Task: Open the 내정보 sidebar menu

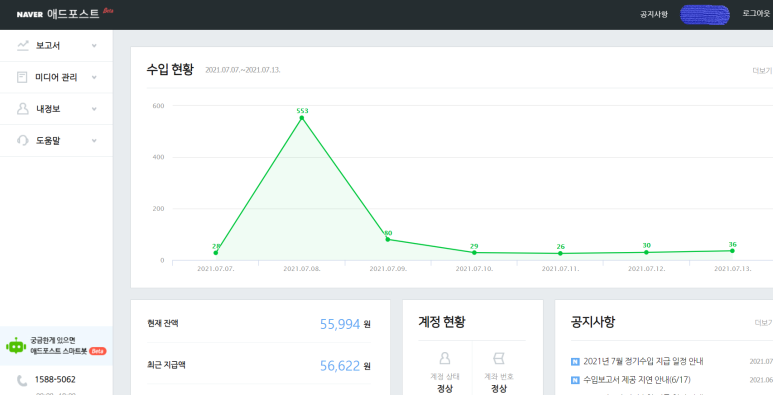Action: pyautogui.click(x=56, y=109)
